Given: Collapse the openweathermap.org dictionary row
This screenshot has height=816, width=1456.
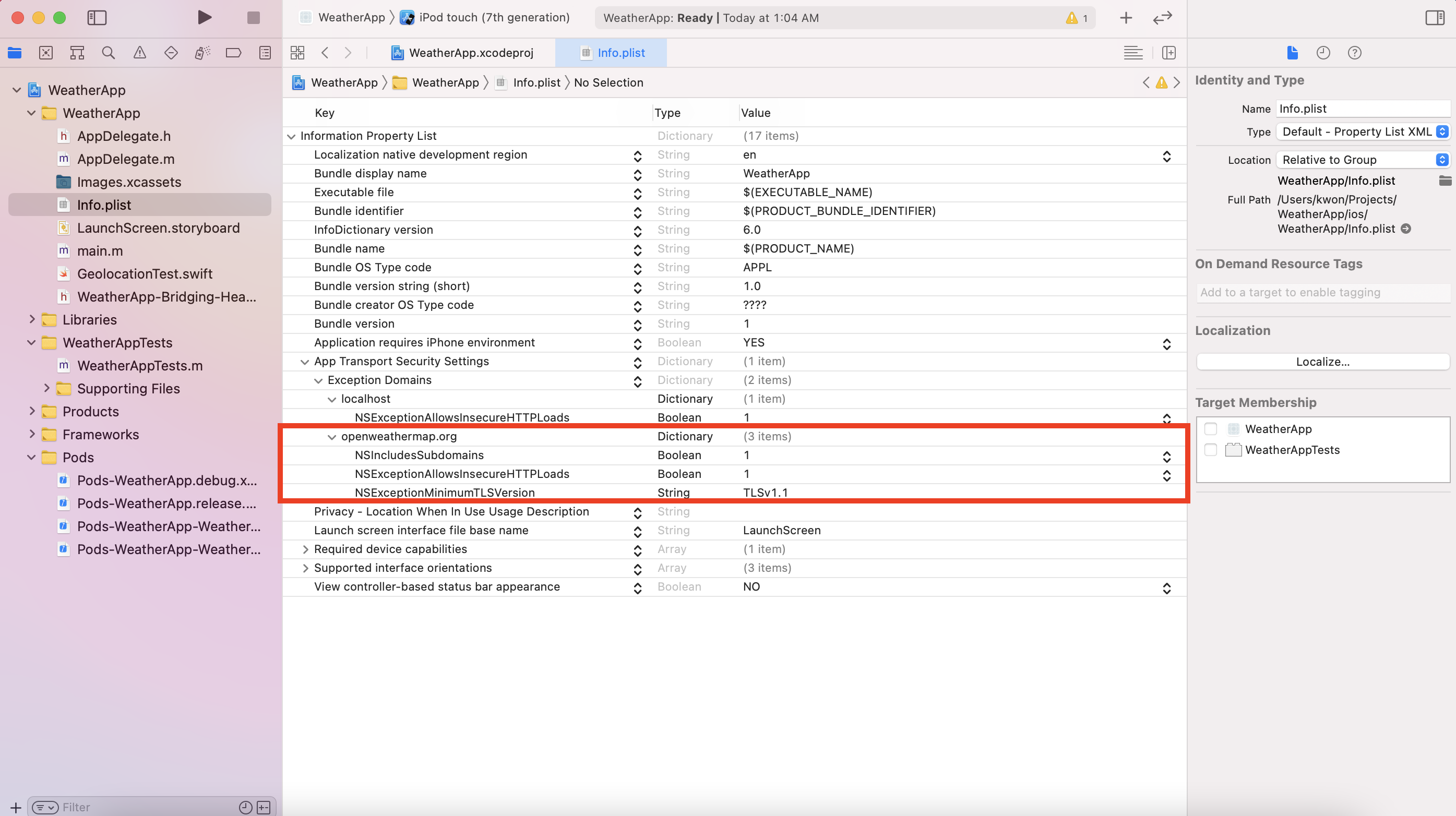Looking at the screenshot, I should pos(332,437).
